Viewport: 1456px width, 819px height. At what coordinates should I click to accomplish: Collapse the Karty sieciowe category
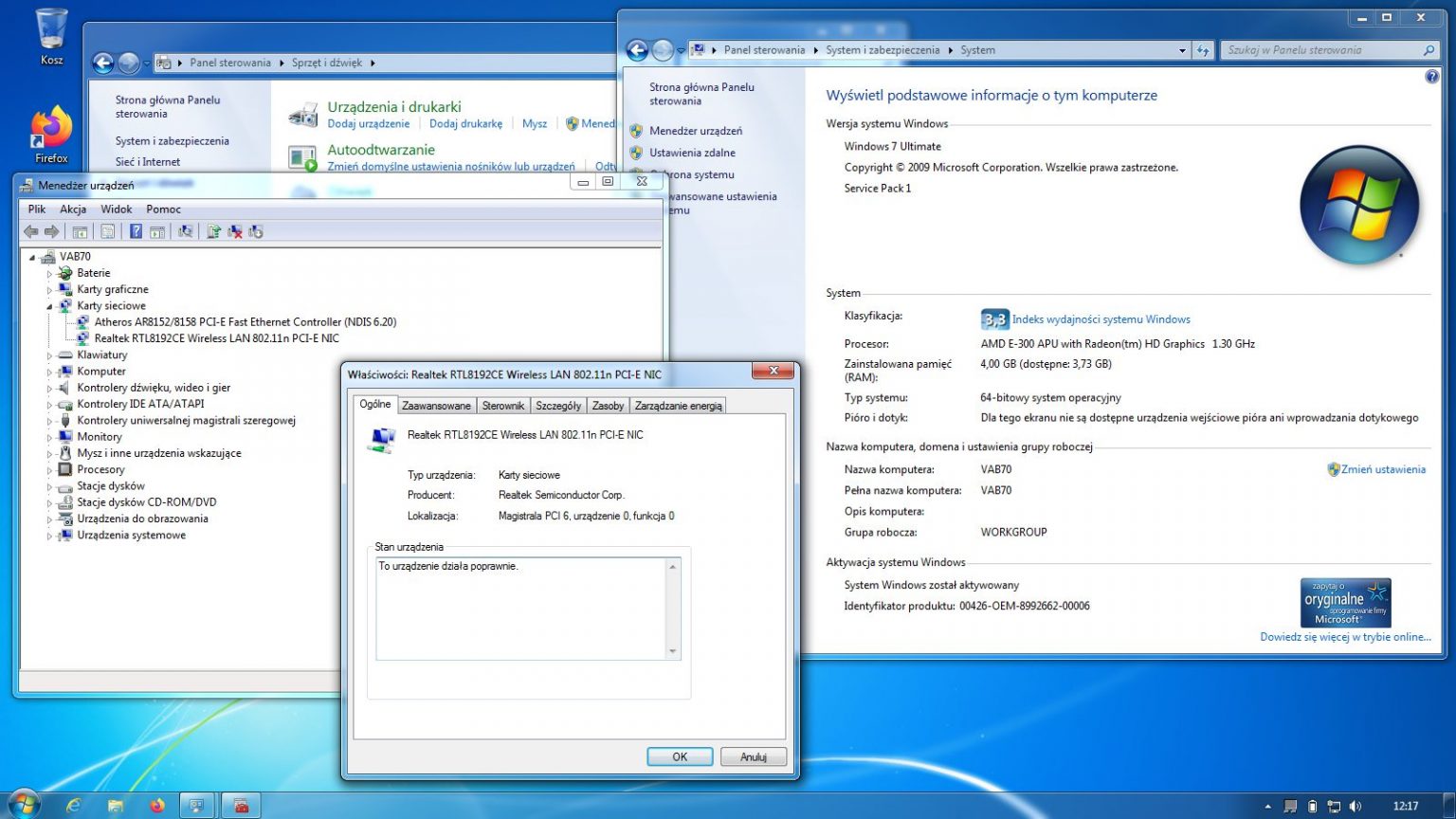(49, 305)
